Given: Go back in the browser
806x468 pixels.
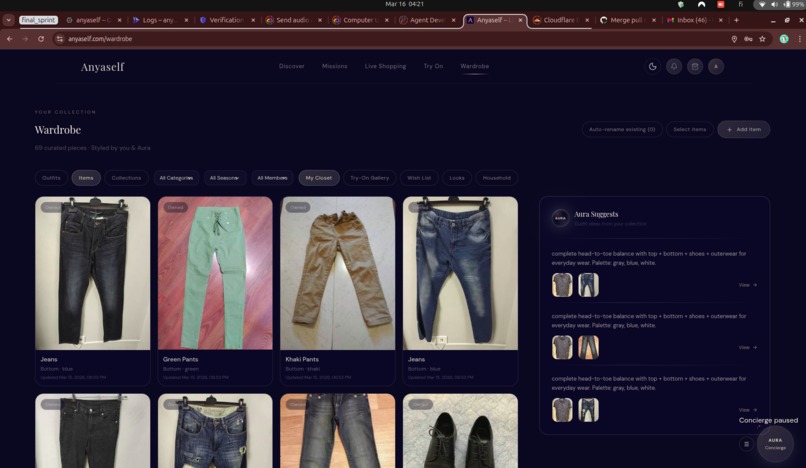Looking at the screenshot, I should 9,39.
